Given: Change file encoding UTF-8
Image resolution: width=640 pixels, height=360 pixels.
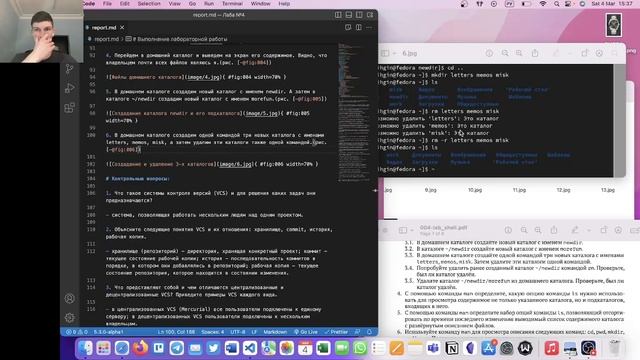Looking at the screenshot, I should pos(238,332).
